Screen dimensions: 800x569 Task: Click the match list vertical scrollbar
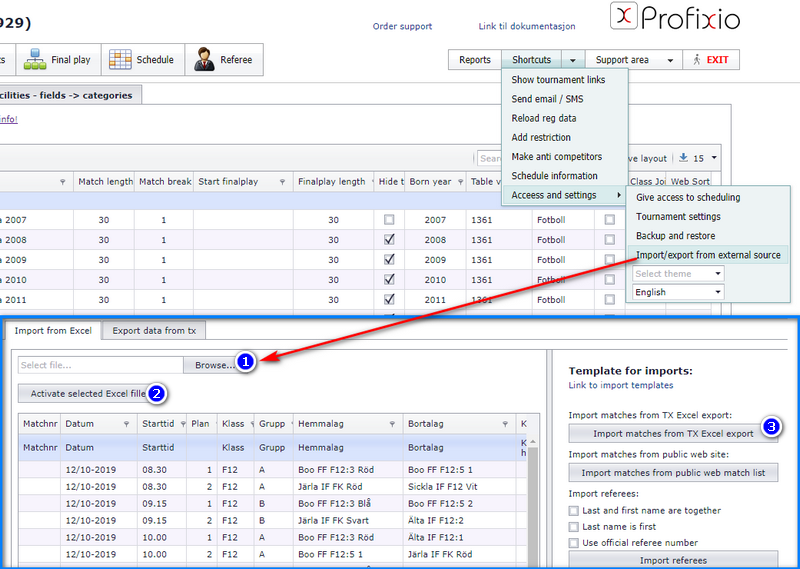coord(532,503)
